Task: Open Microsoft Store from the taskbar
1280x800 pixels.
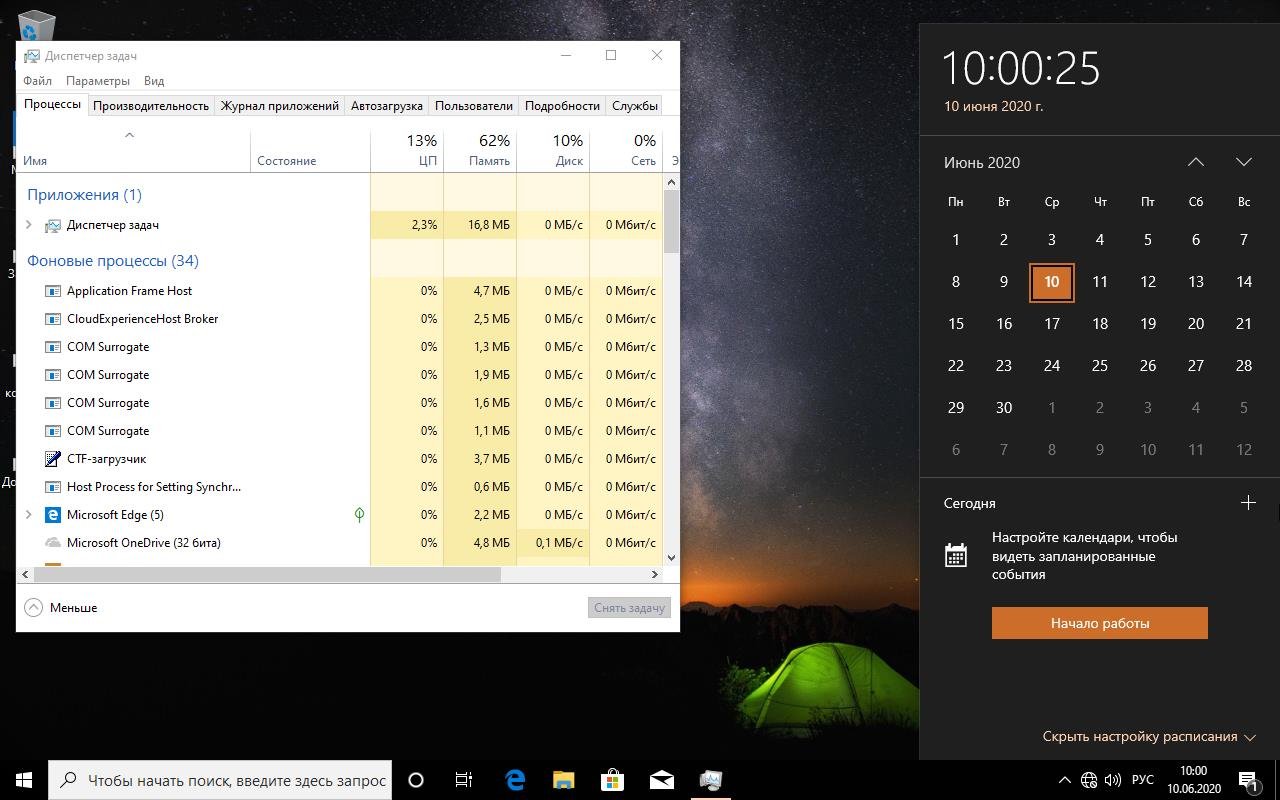Action: tap(612, 780)
